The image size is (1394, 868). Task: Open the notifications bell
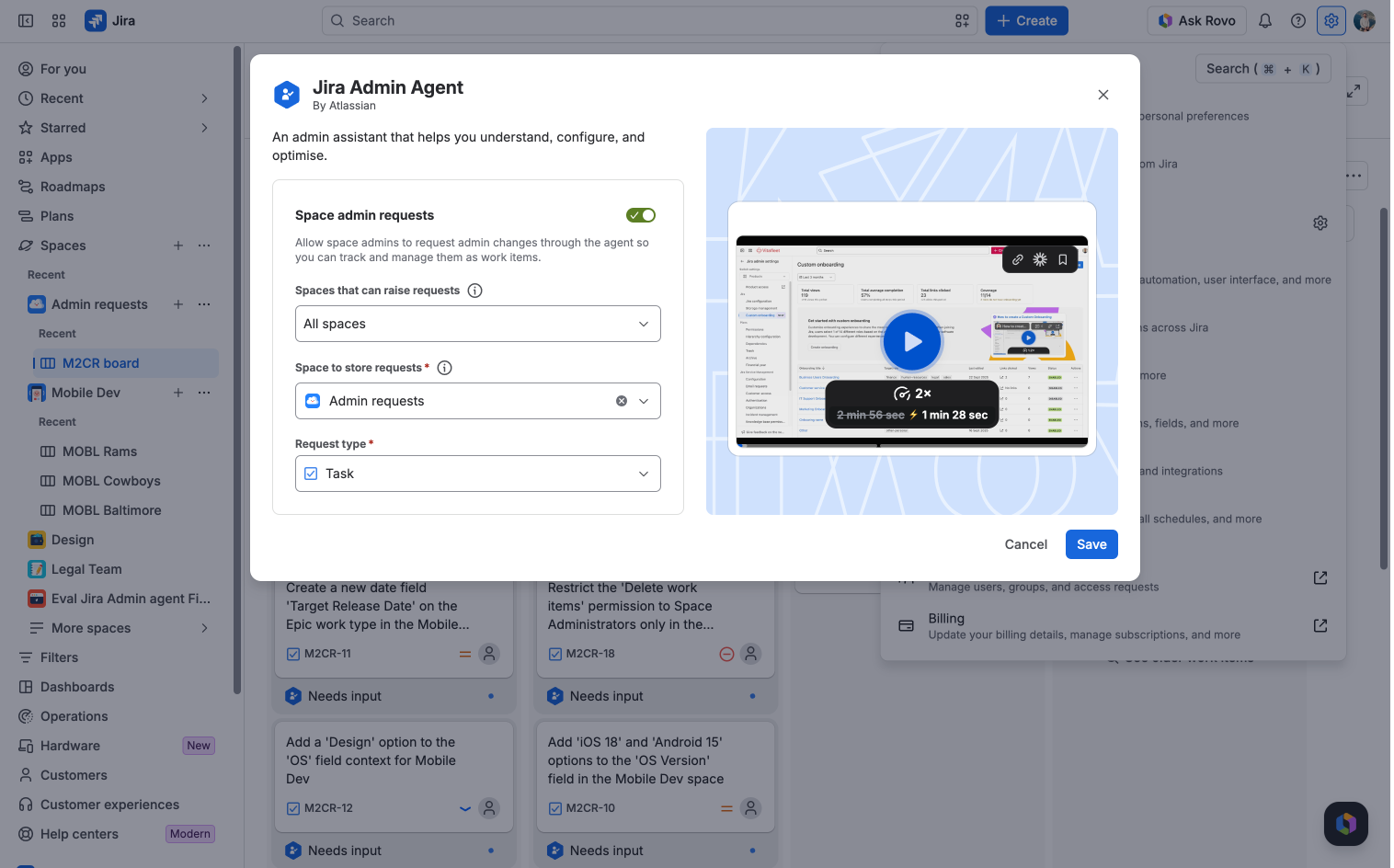pyautogui.click(x=1265, y=20)
